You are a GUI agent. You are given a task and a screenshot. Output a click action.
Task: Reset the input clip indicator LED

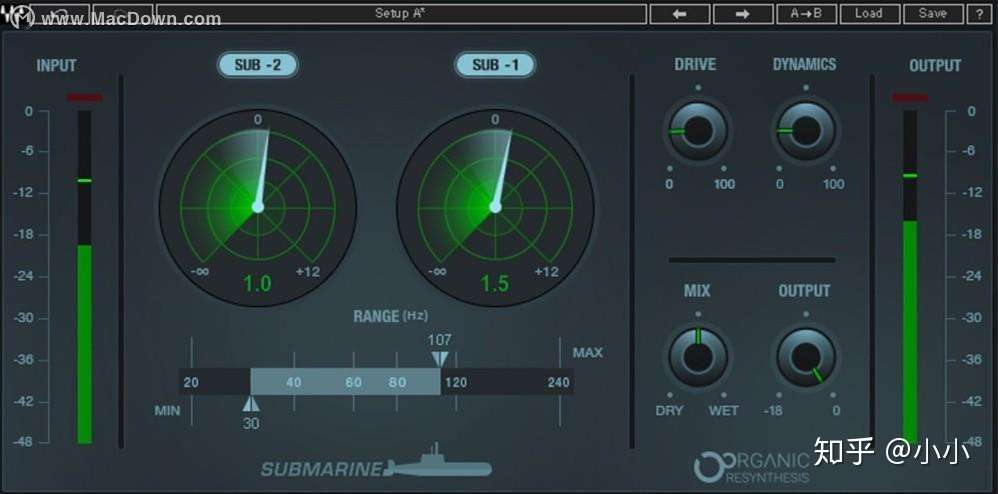tap(85, 97)
